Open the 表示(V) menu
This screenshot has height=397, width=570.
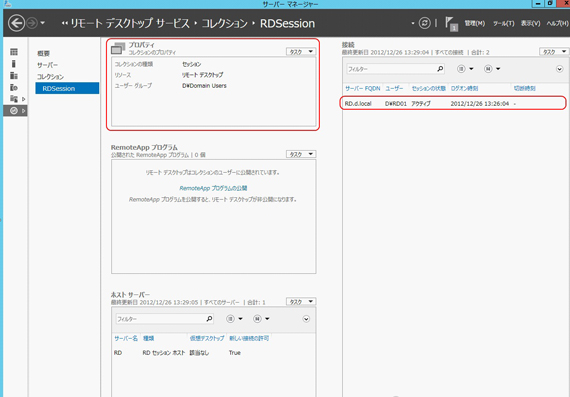coord(530,23)
